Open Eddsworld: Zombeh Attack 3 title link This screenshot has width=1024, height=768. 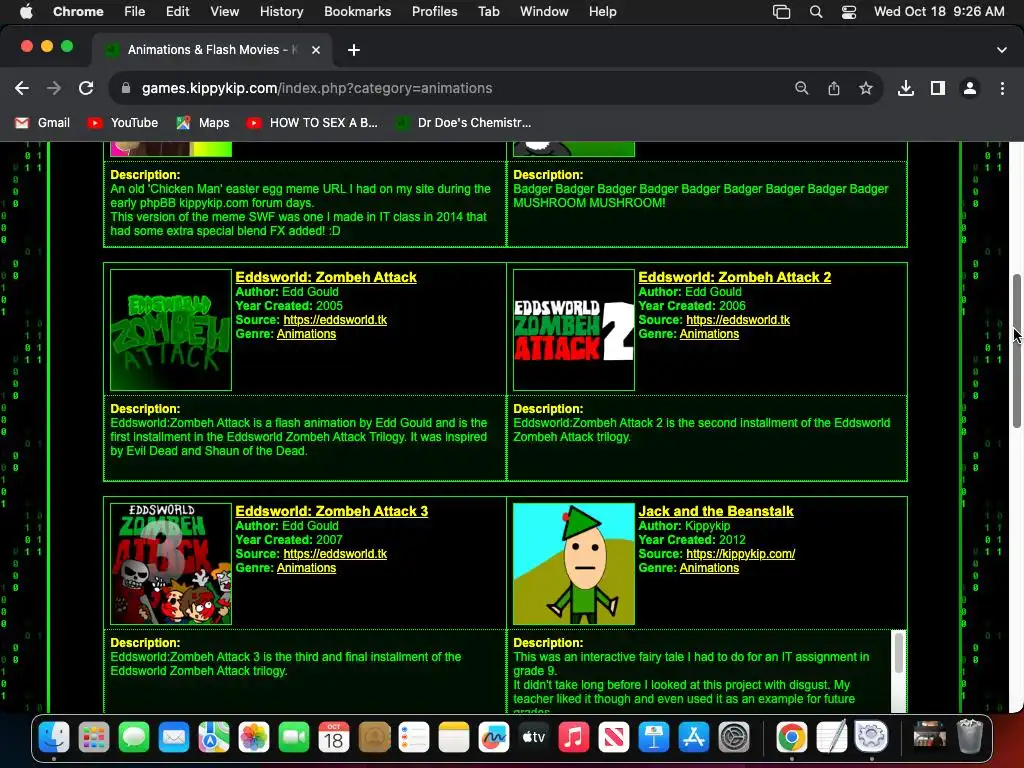[332, 511]
